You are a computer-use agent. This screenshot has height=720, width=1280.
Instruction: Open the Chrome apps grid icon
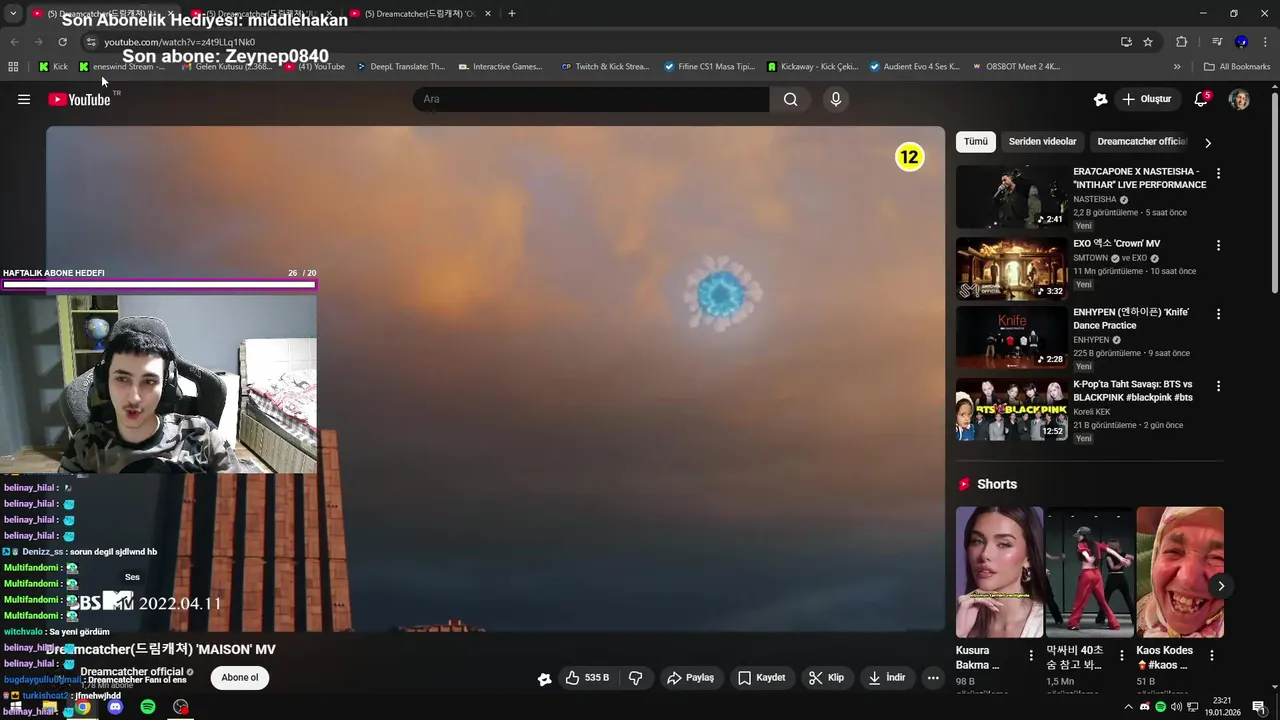[13, 67]
